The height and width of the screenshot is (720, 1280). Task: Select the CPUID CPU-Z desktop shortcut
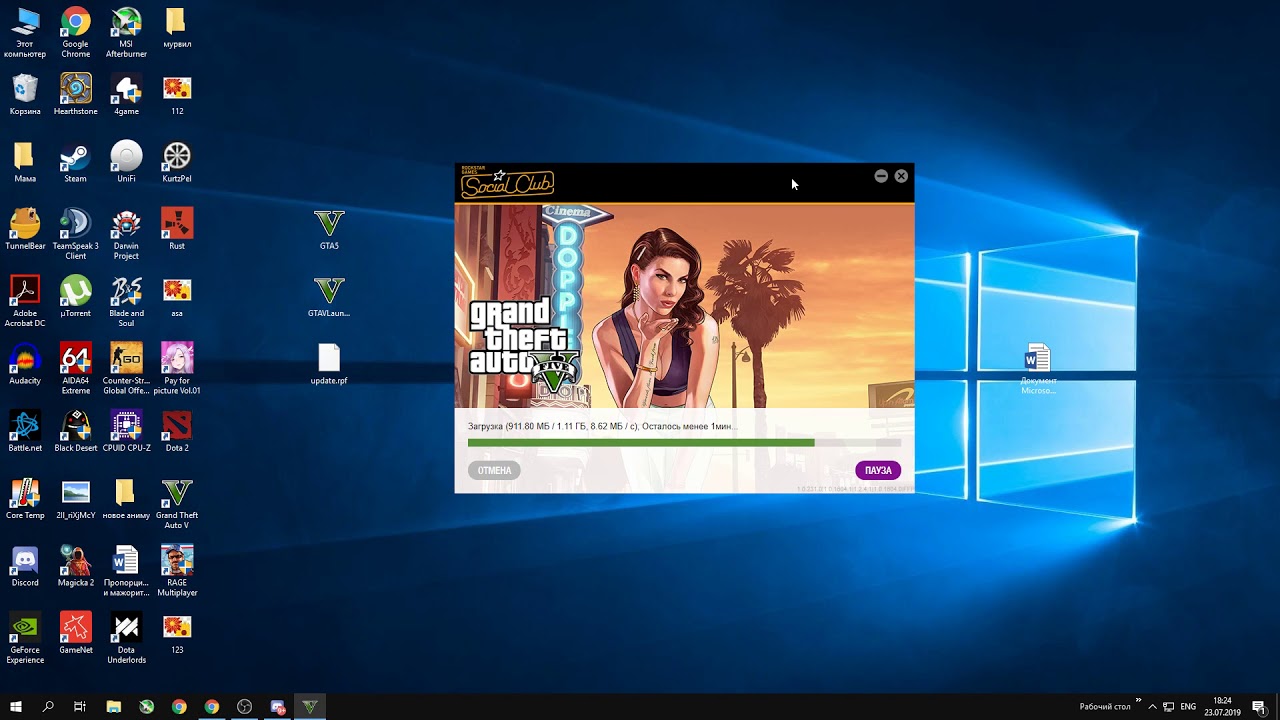[x=126, y=431]
